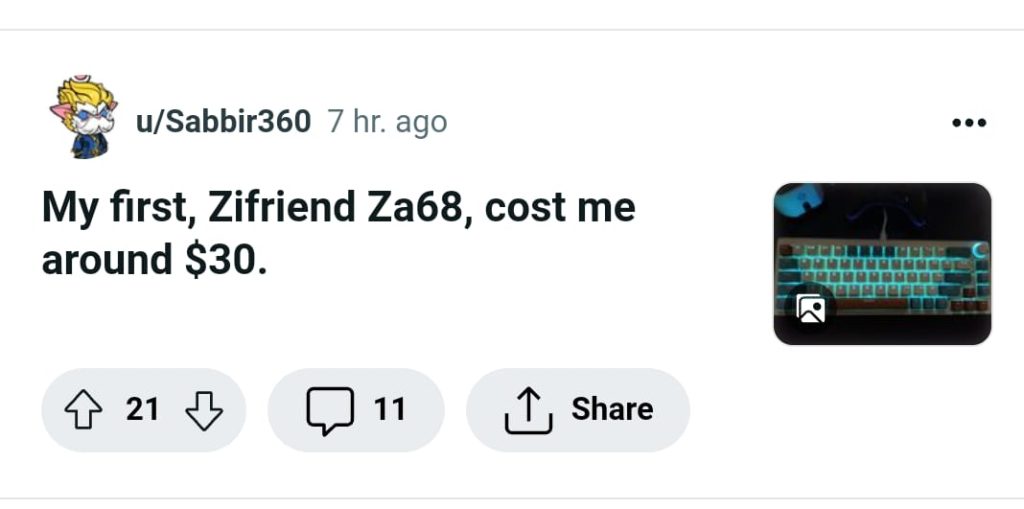Click the u/Sabbir360 avatar image
The height and width of the screenshot is (509, 1024).
(84, 118)
